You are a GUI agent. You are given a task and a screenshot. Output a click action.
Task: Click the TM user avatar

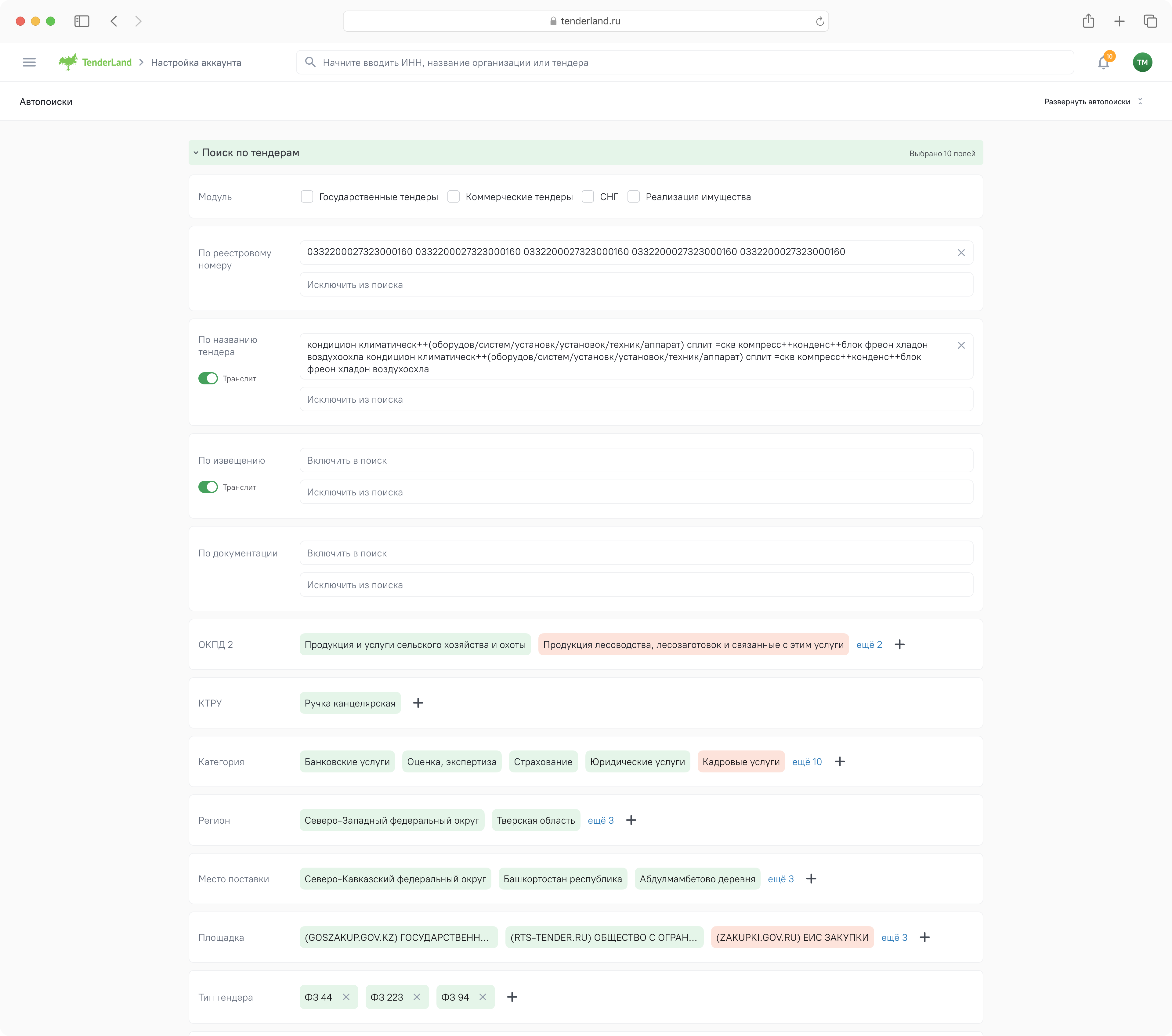click(1142, 63)
